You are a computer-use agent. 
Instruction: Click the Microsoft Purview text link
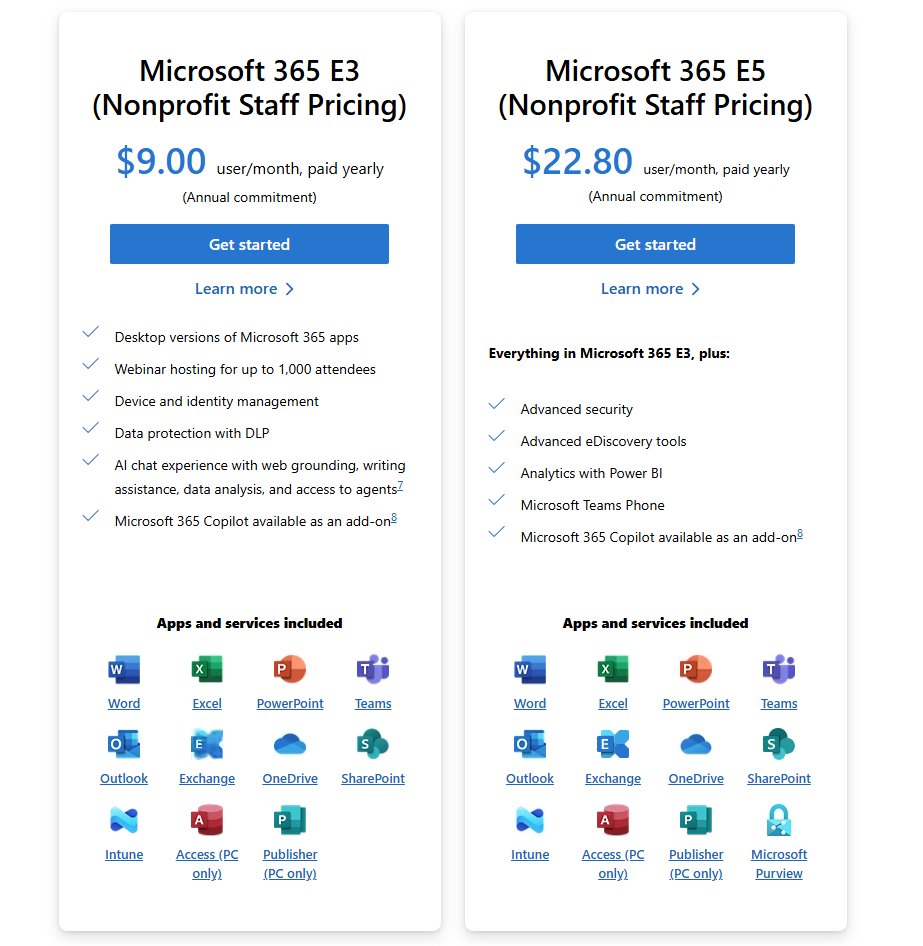779,864
